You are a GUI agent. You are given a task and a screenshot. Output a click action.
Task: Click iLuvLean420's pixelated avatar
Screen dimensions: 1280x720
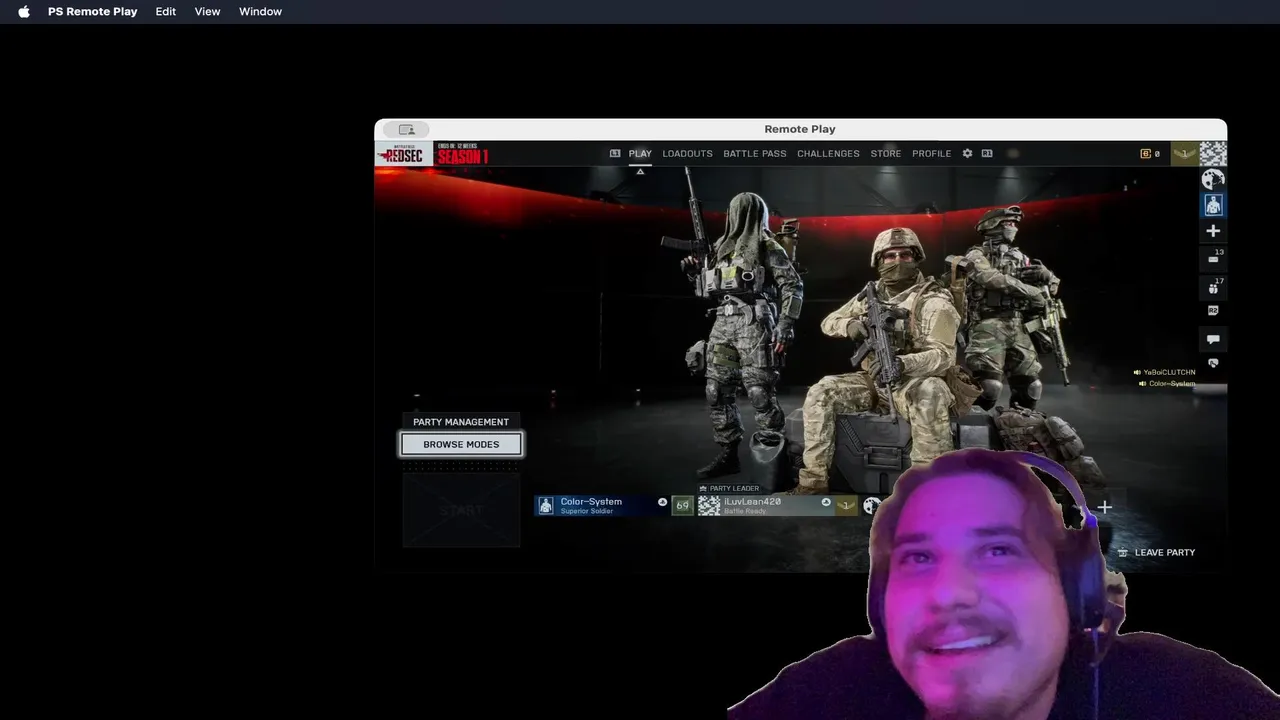pyautogui.click(x=709, y=506)
